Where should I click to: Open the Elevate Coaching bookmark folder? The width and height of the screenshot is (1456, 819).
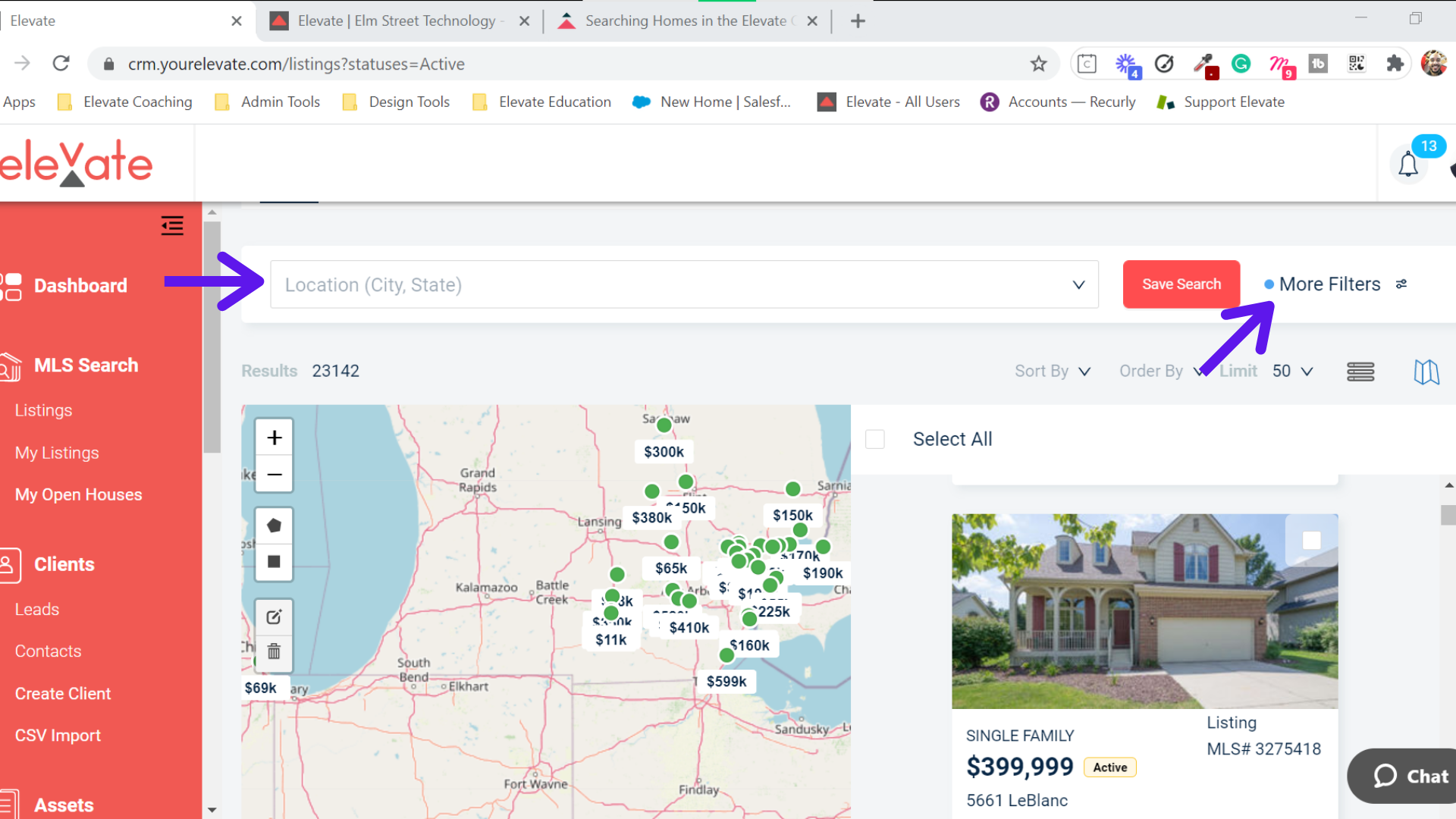[x=126, y=102]
